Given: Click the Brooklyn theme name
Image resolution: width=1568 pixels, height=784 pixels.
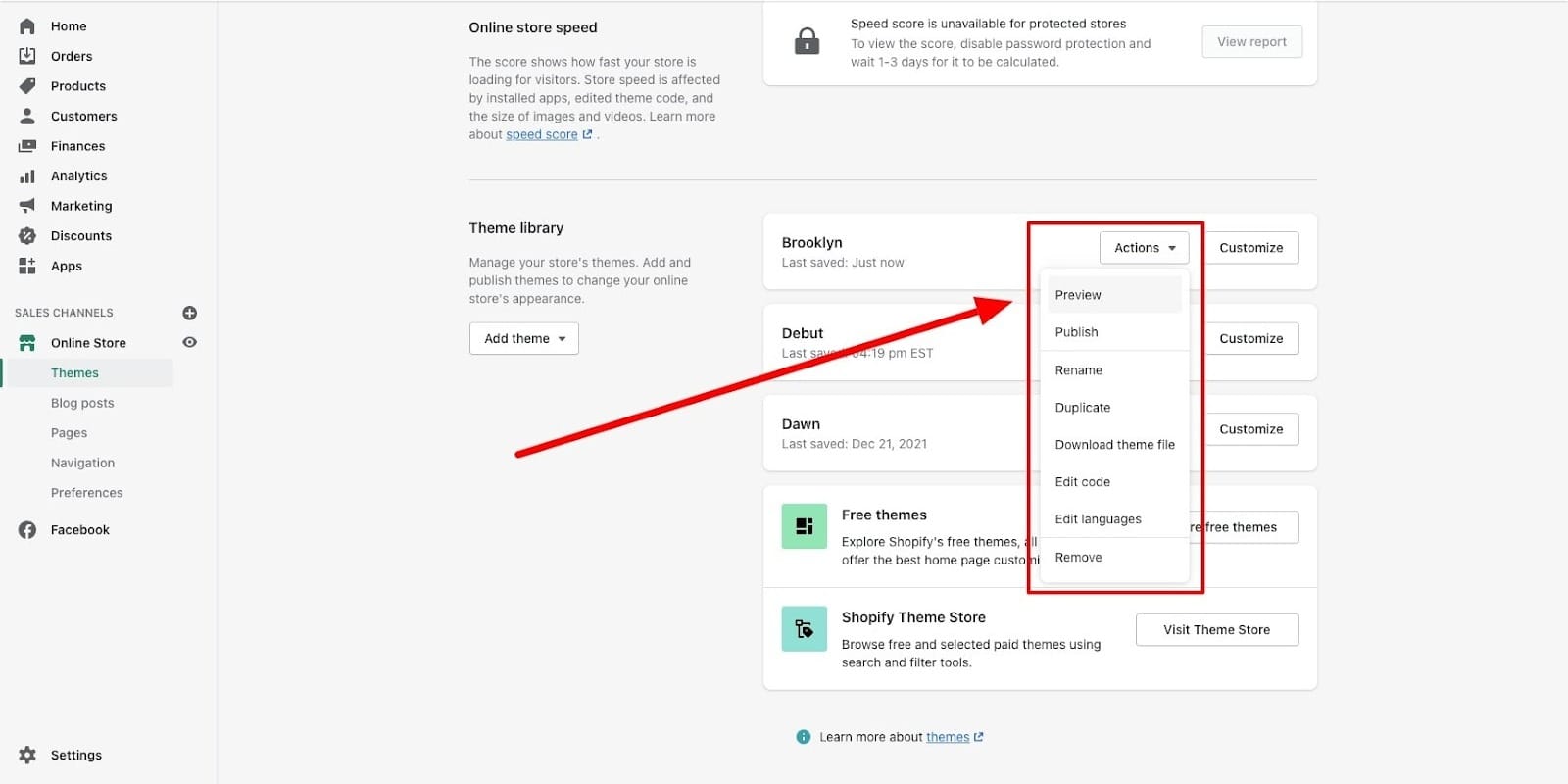Looking at the screenshot, I should click(x=812, y=243).
